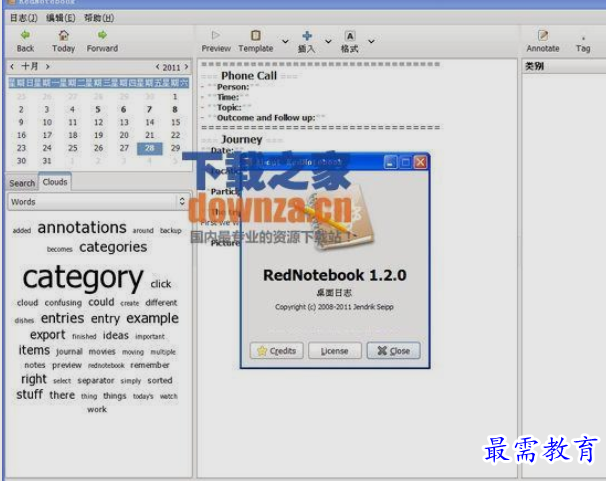The height and width of the screenshot is (481, 606).
Task: Click the blue plus Insert icon
Action: coord(307,36)
